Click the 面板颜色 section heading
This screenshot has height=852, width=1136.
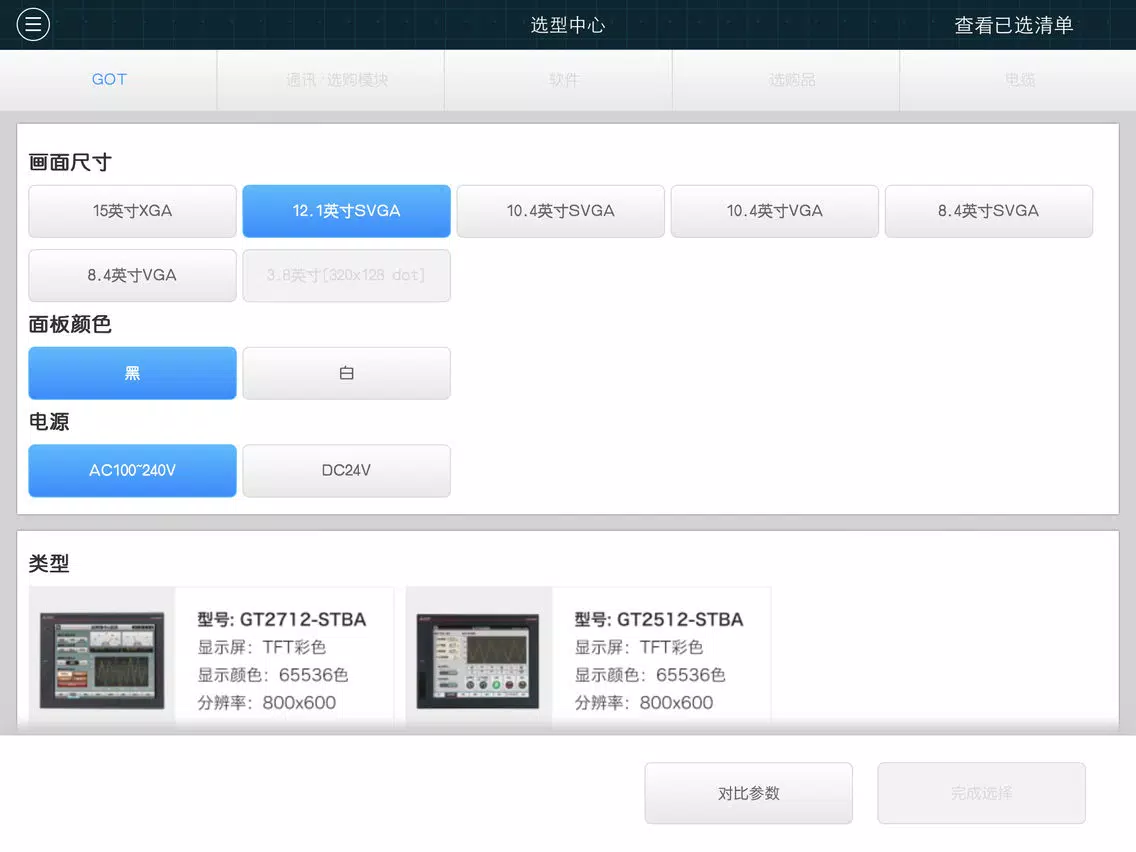[70, 324]
